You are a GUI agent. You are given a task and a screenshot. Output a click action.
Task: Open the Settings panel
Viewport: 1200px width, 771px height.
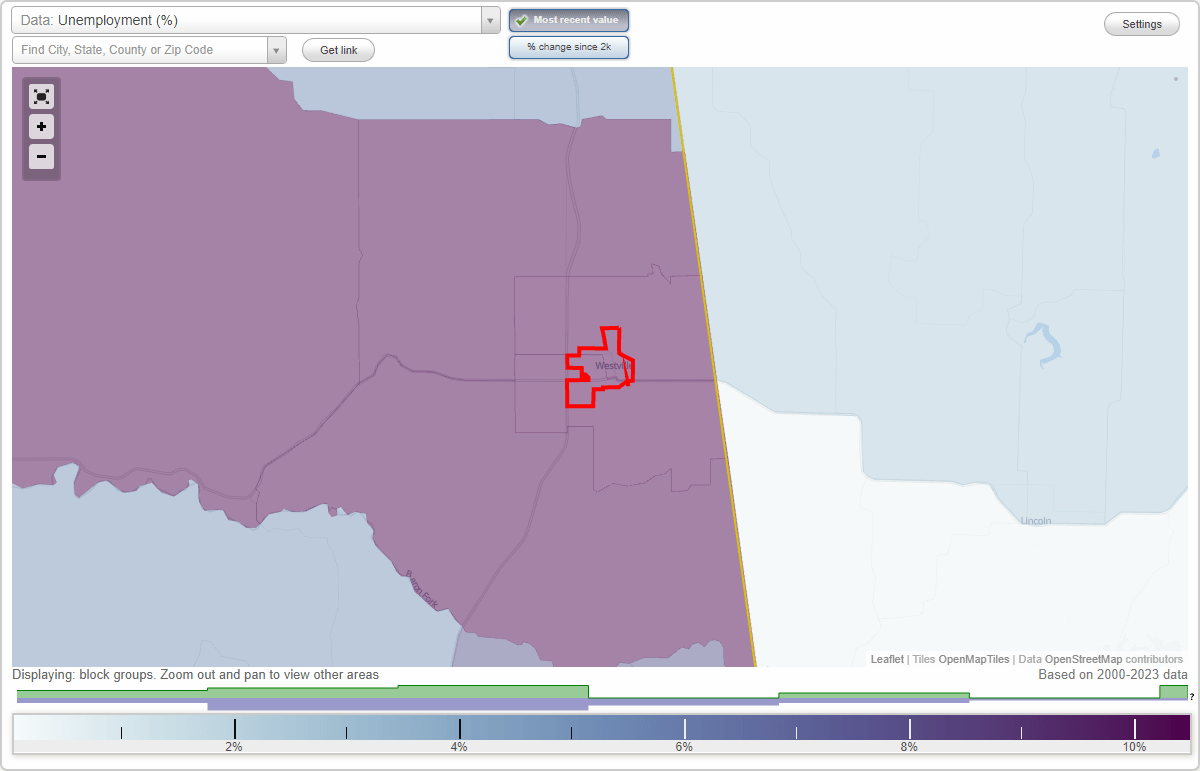(x=1141, y=23)
